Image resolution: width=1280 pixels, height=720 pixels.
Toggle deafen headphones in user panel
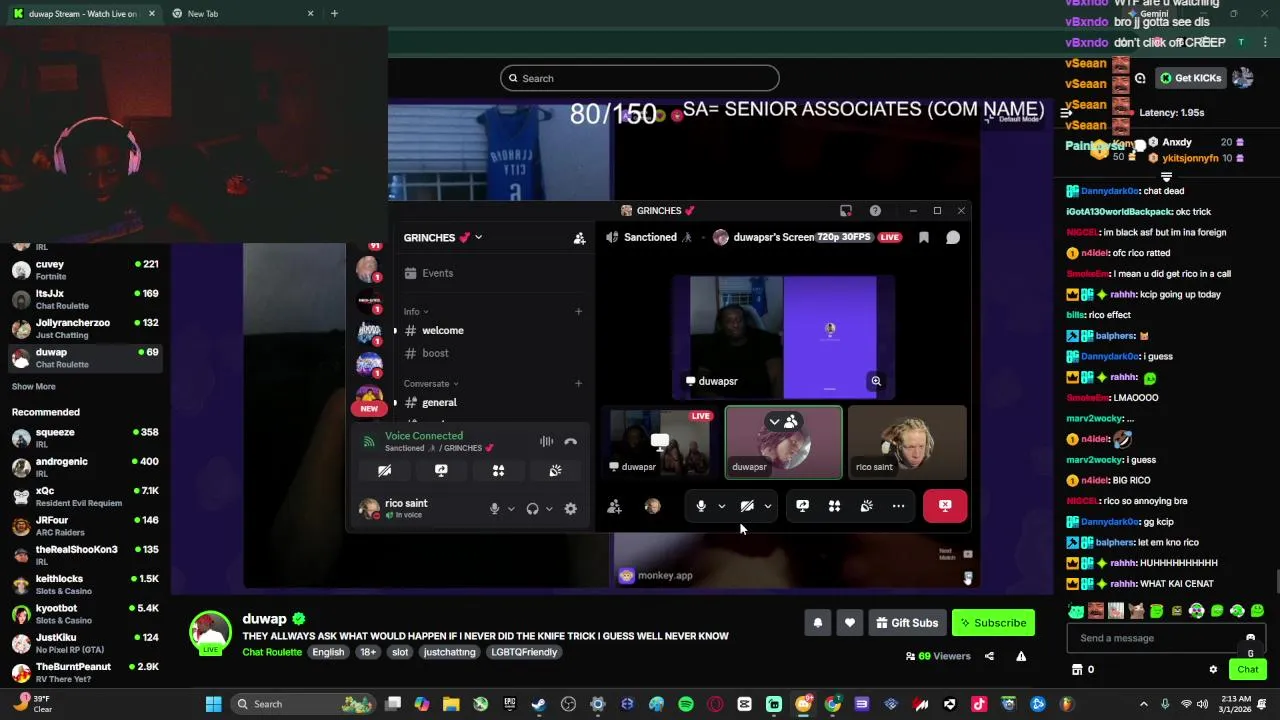tap(532, 509)
